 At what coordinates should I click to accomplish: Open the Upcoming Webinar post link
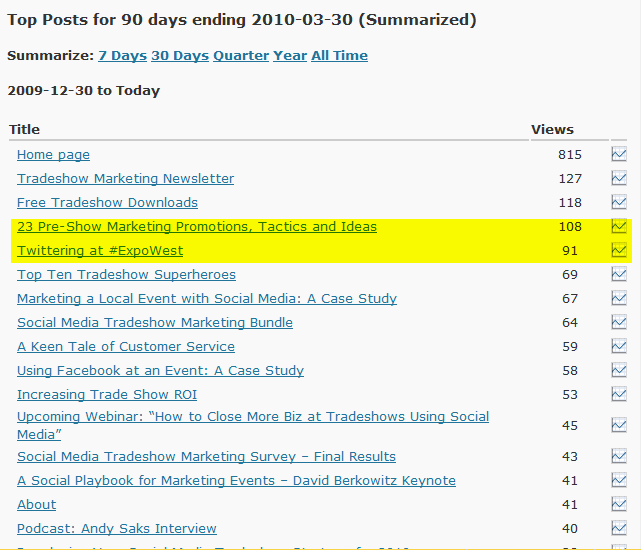pyautogui.click(x=253, y=425)
